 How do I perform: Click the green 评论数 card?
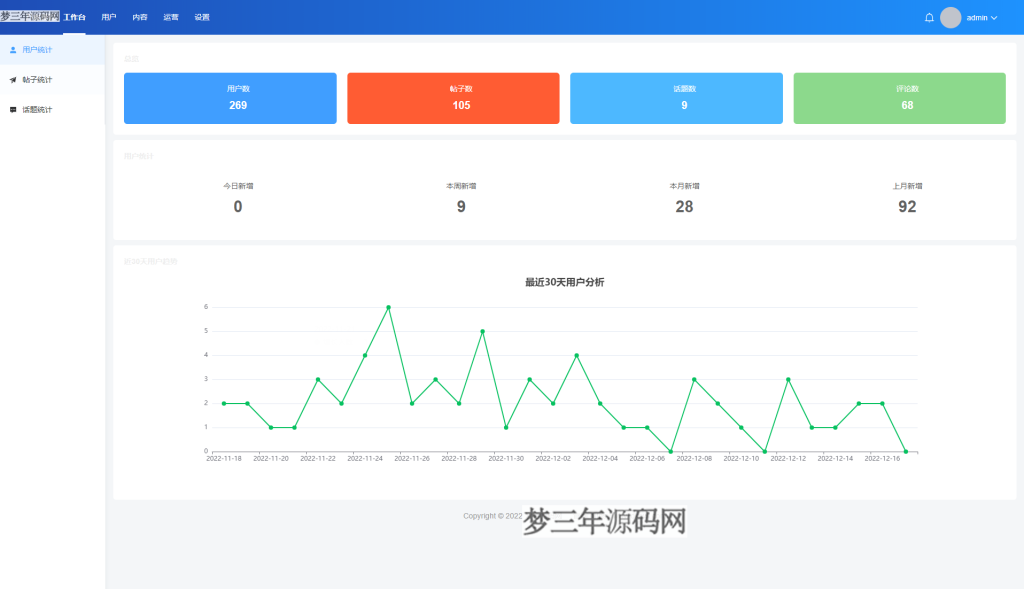(x=899, y=98)
